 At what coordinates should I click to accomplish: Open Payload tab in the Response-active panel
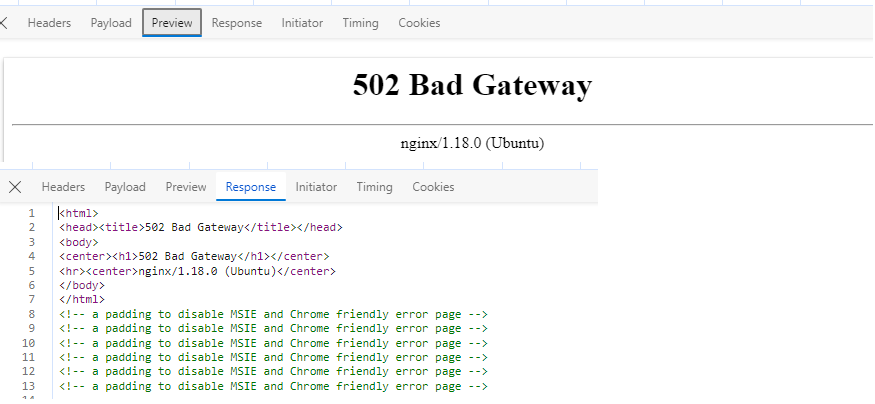point(125,187)
